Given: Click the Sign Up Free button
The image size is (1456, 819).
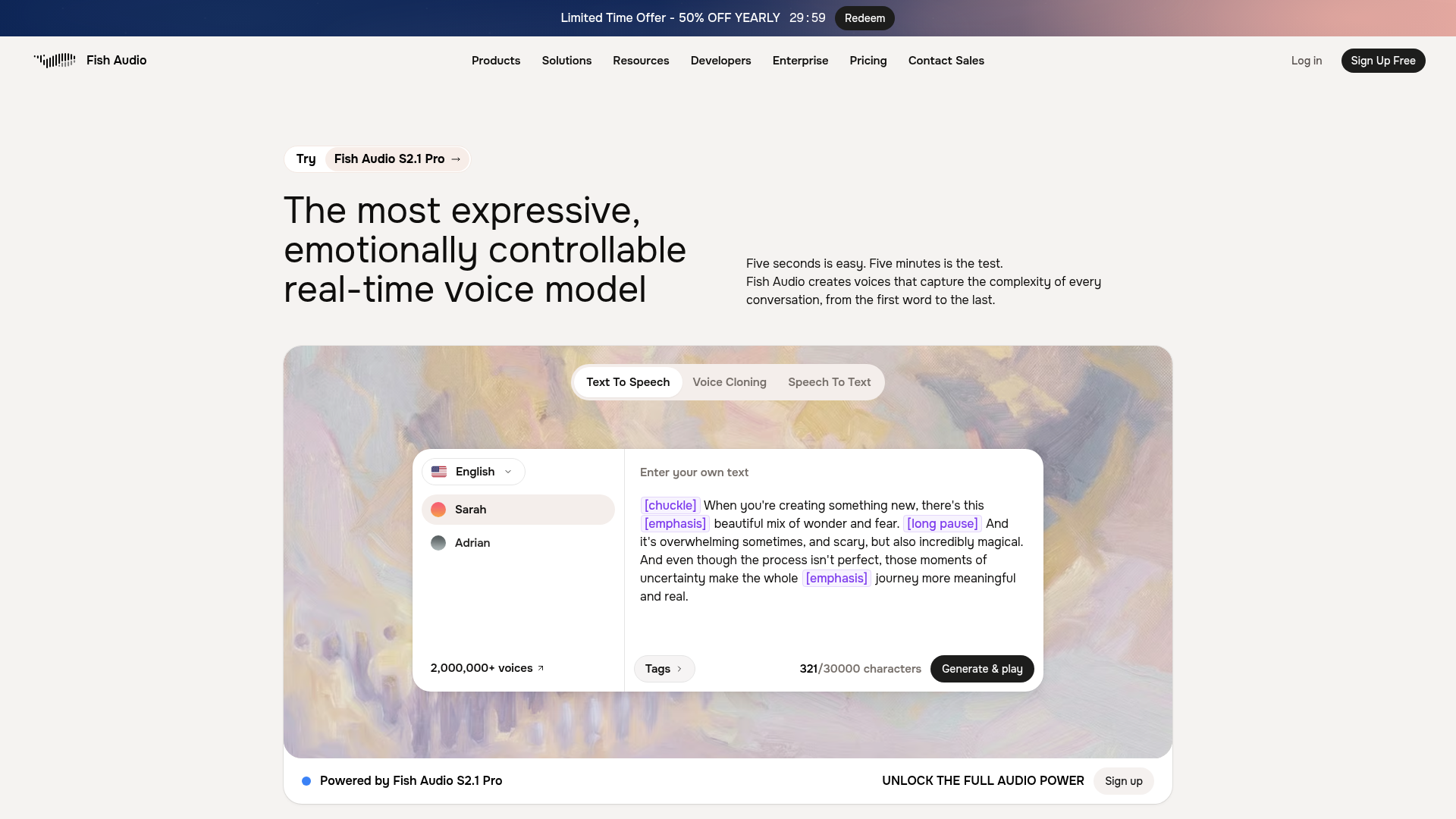Looking at the screenshot, I should click(x=1383, y=61).
